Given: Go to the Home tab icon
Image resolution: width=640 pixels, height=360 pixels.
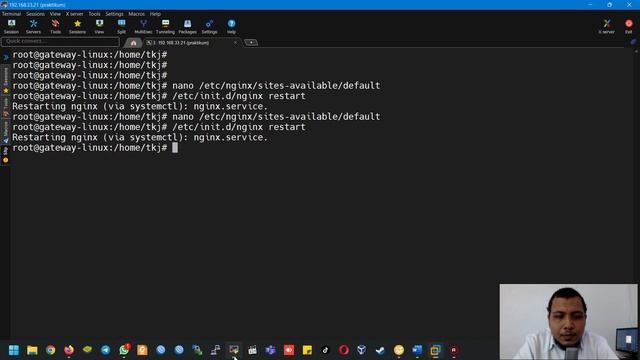Looking at the screenshot, I should pyautogui.click(x=133, y=42).
